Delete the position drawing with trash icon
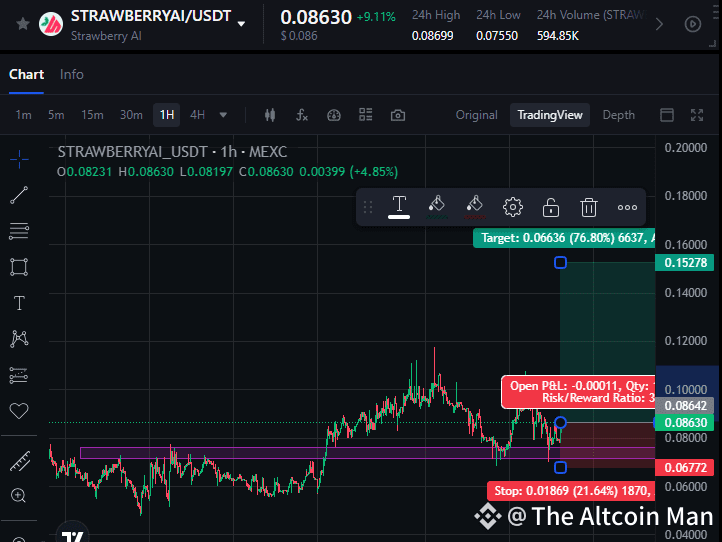Image resolution: width=722 pixels, height=542 pixels. (x=588, y=207)
